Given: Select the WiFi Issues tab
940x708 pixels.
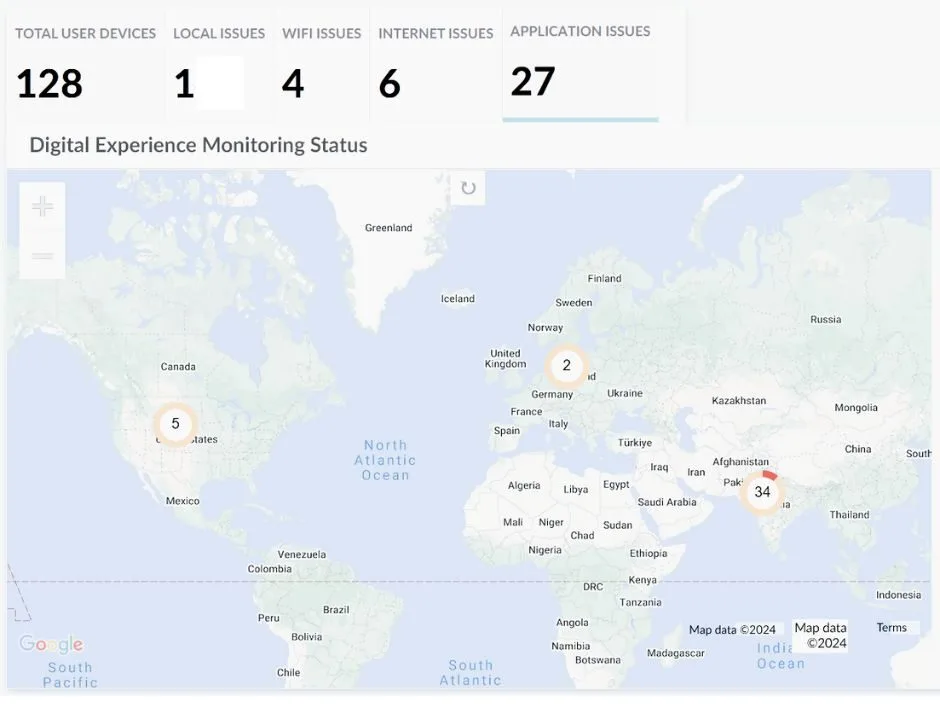Looking at the screenshot, I should point(322,65).
